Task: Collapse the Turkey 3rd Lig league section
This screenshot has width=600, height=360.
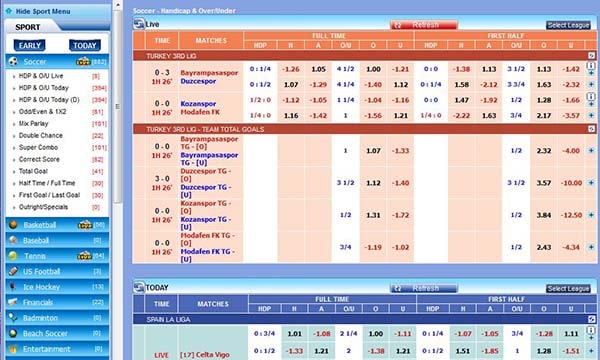Action: (x=592, y=56)
